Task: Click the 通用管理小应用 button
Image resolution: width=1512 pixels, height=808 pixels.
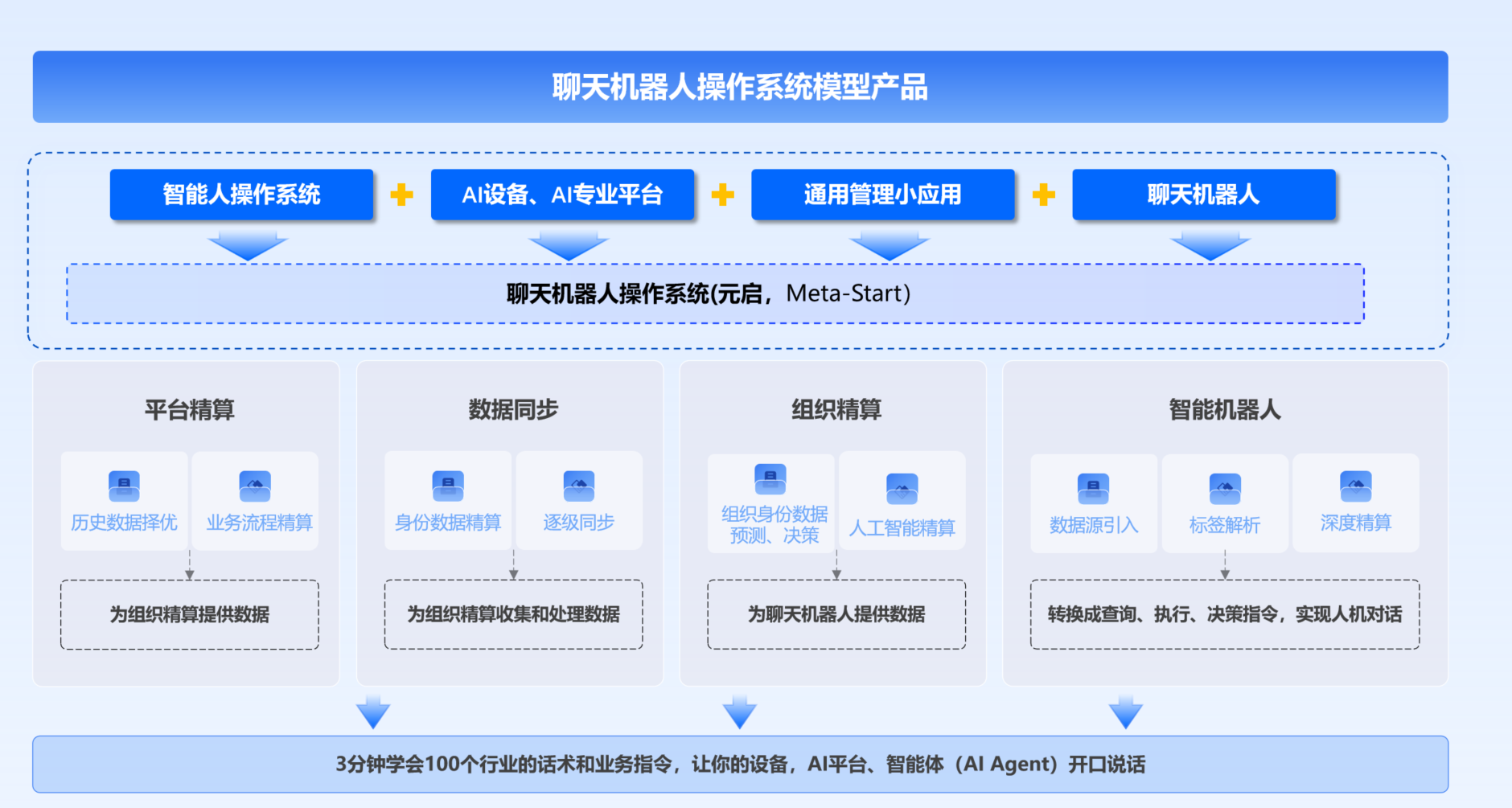Action: click(882, 195)
